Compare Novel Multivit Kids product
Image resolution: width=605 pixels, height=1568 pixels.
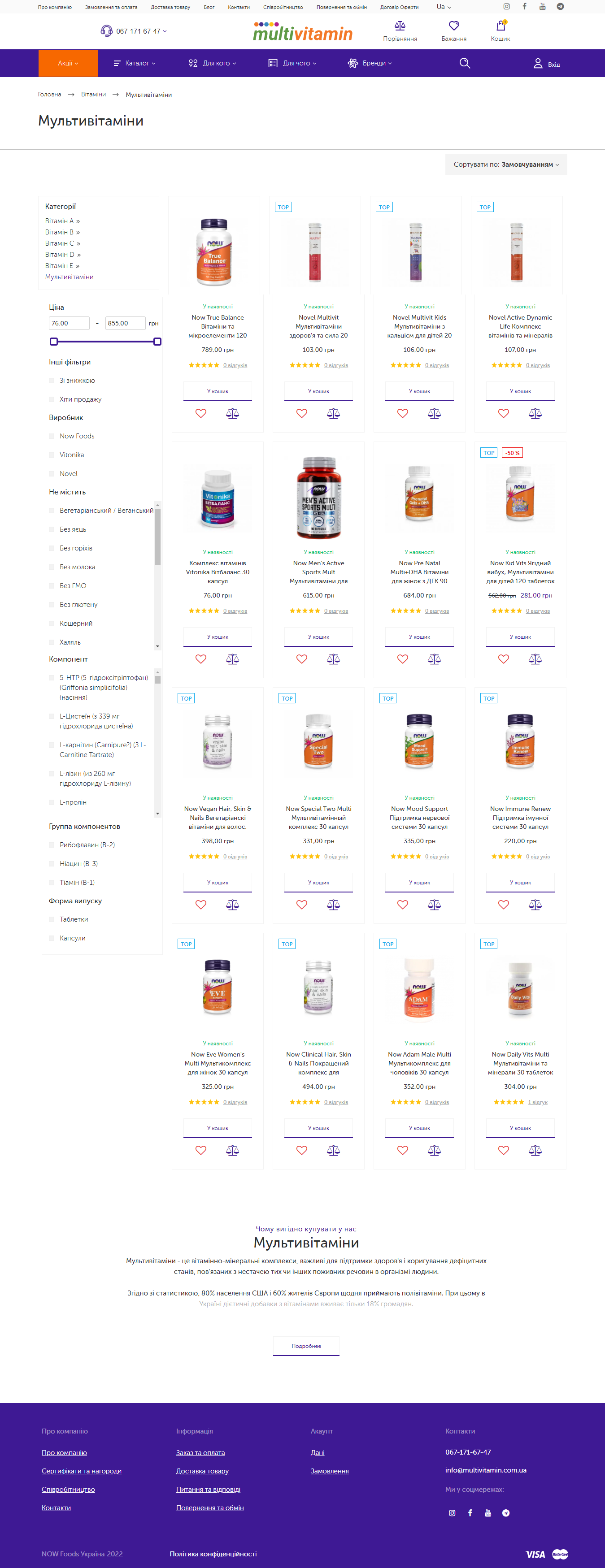point(434,413)
